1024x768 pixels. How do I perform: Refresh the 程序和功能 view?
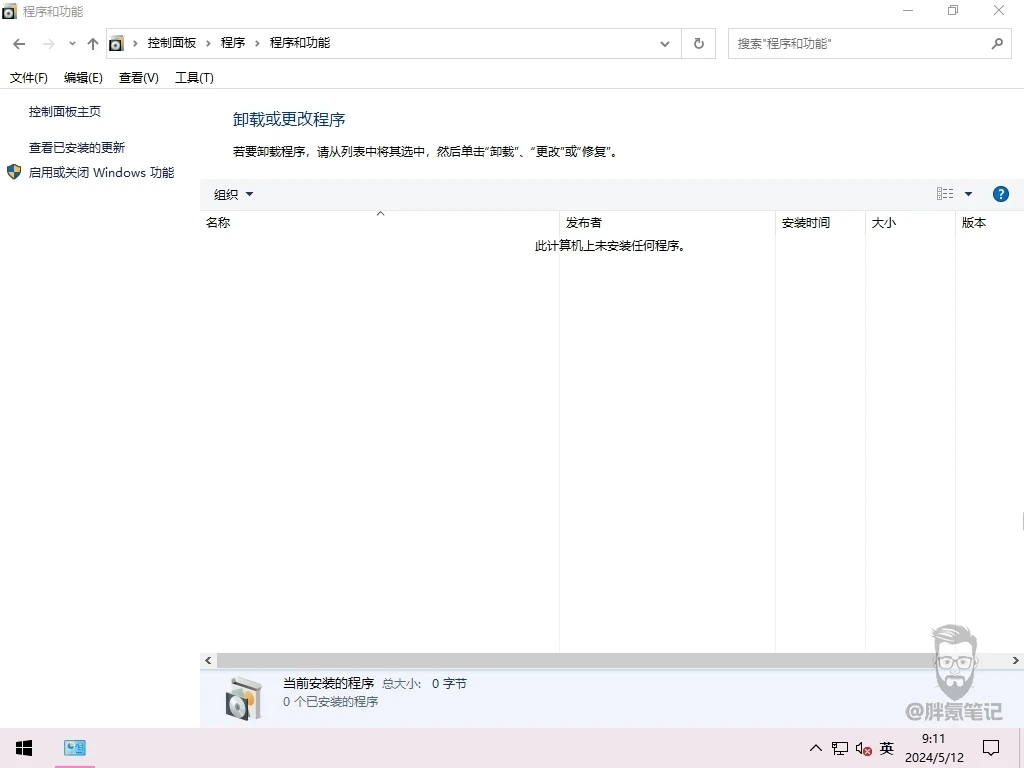[x=699, y=44]
